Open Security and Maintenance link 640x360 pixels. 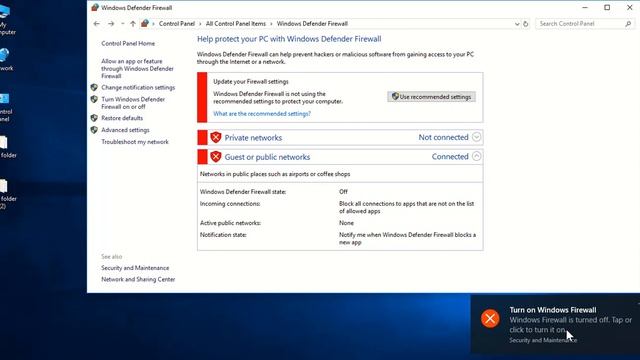(x=135, y=268)
